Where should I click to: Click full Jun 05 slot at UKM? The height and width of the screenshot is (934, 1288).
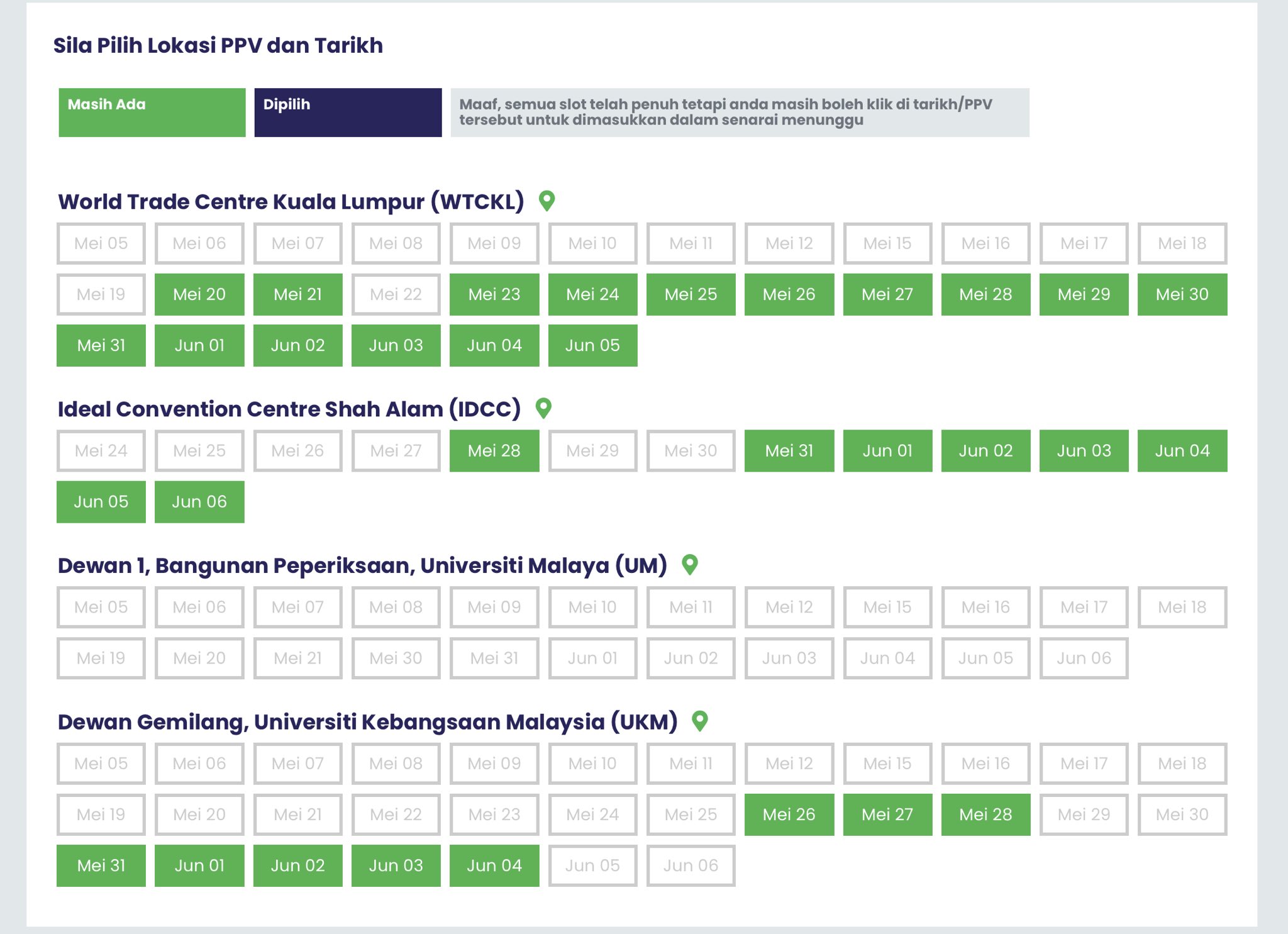pos(592,865)
